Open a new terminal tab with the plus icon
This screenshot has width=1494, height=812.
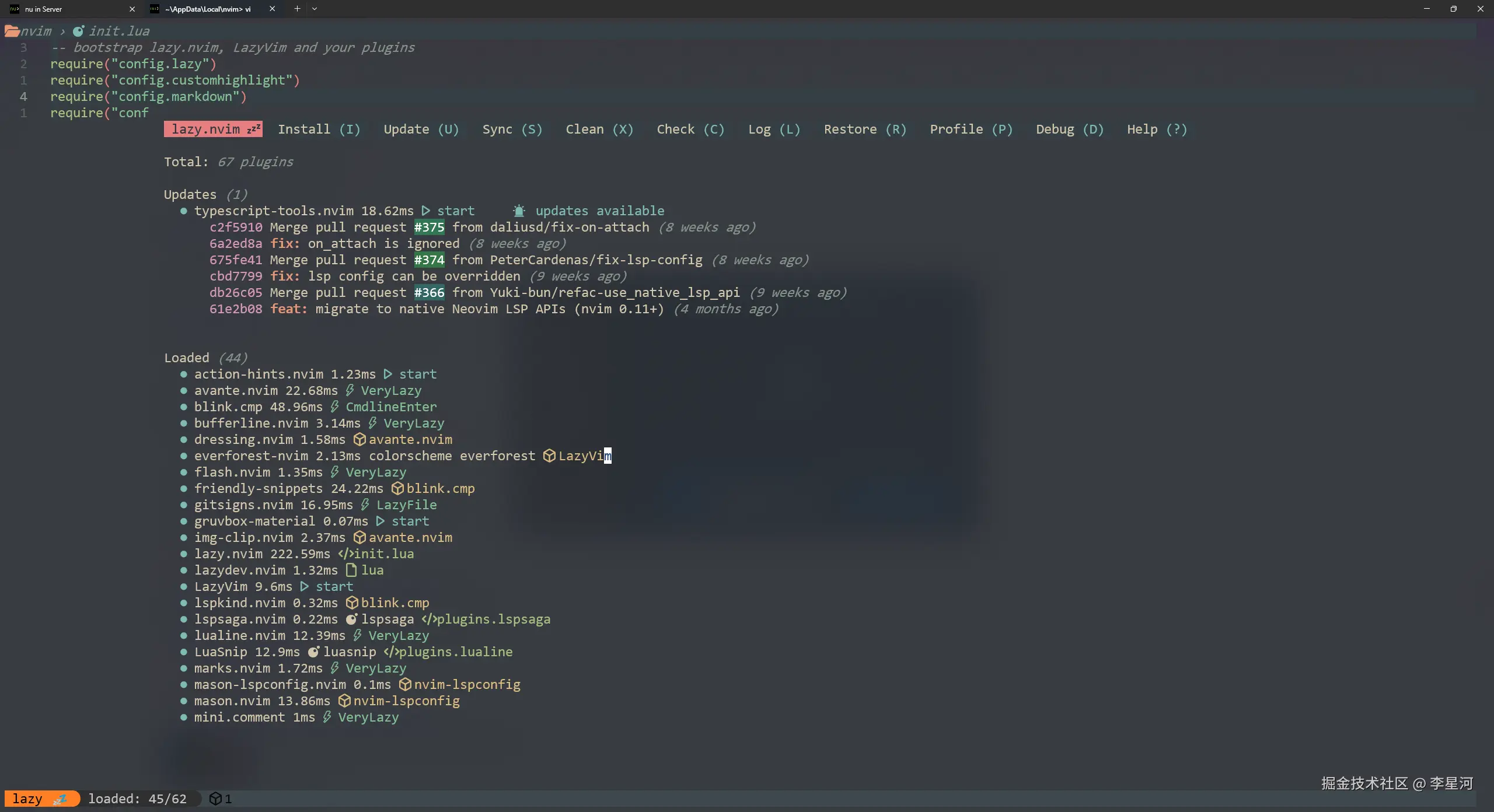(x=297, y=9)
